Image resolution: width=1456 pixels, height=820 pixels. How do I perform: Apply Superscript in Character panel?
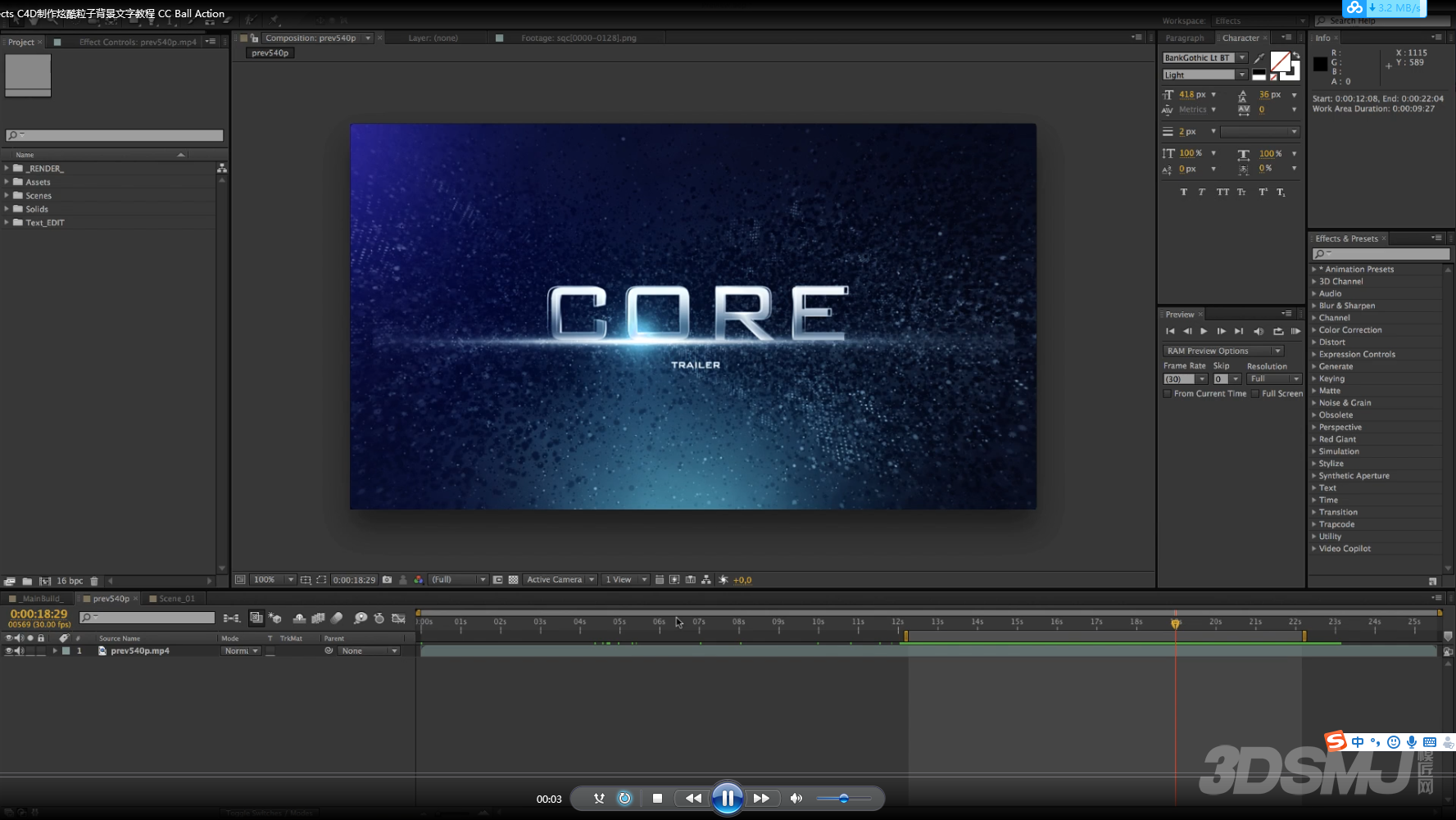(x=1263, y=192)
